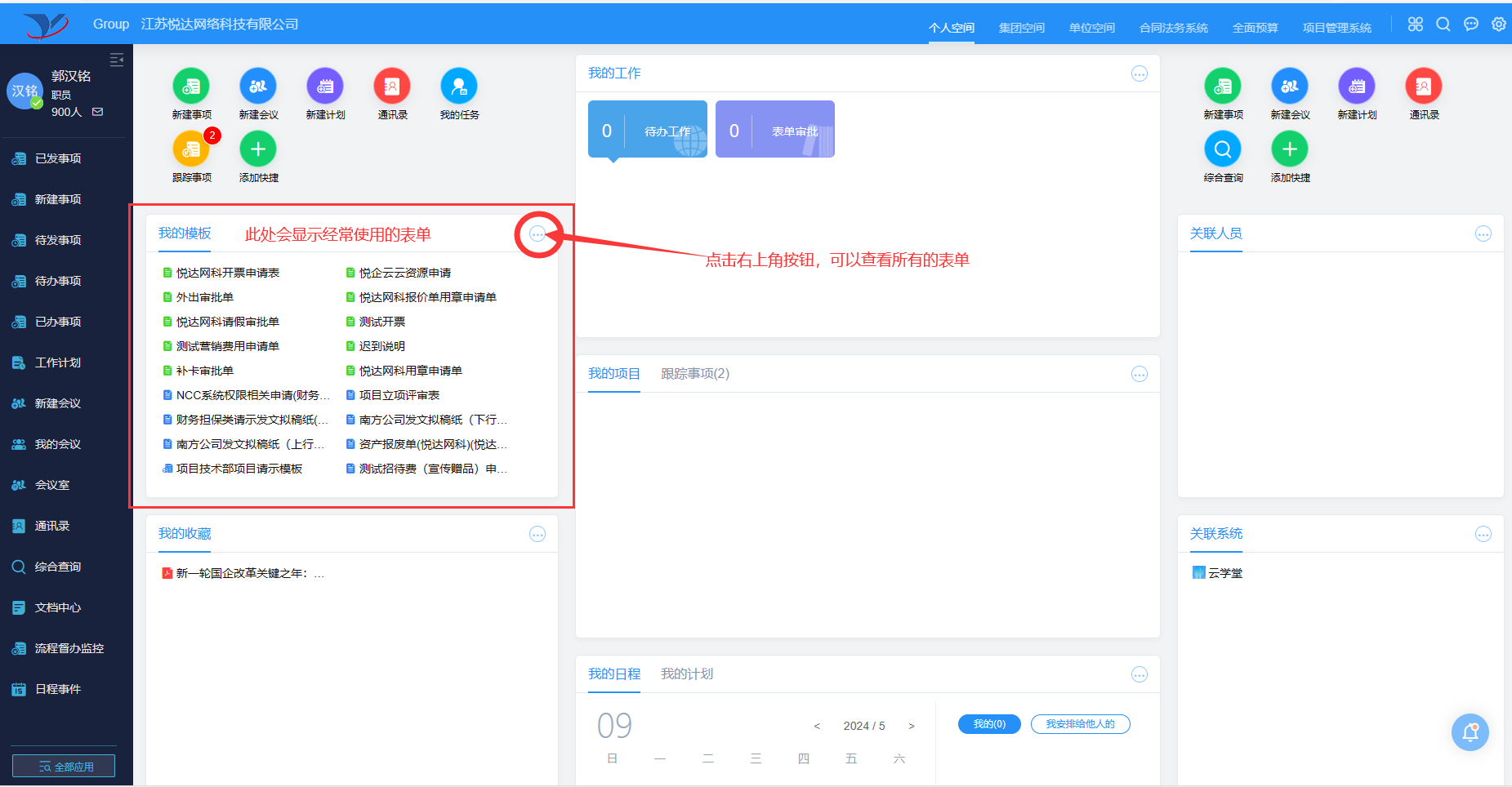Select 我安排给他人的 schedule filter
This screenshot has width=1512, height=787.
[1080, 724]
